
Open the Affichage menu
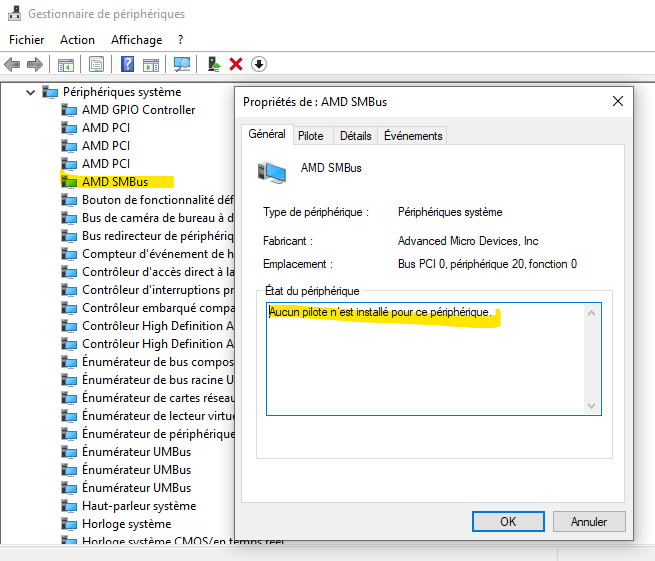coord(137,40)
